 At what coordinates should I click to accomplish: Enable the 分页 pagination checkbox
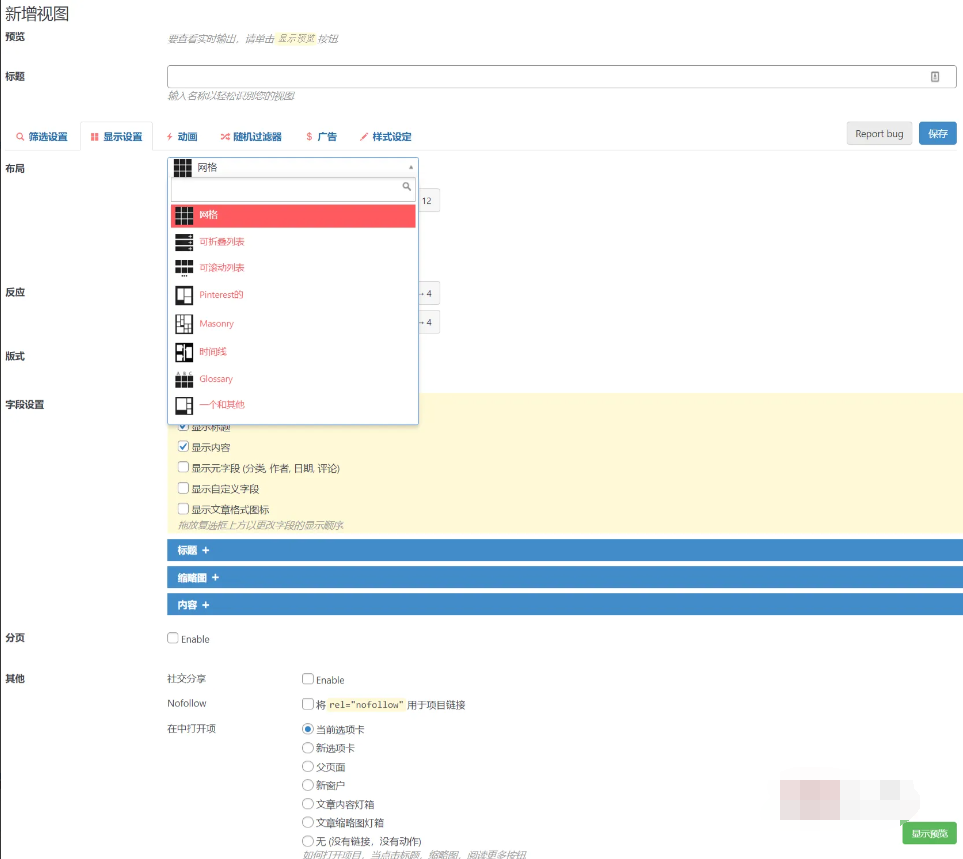(x=173, y=638)
